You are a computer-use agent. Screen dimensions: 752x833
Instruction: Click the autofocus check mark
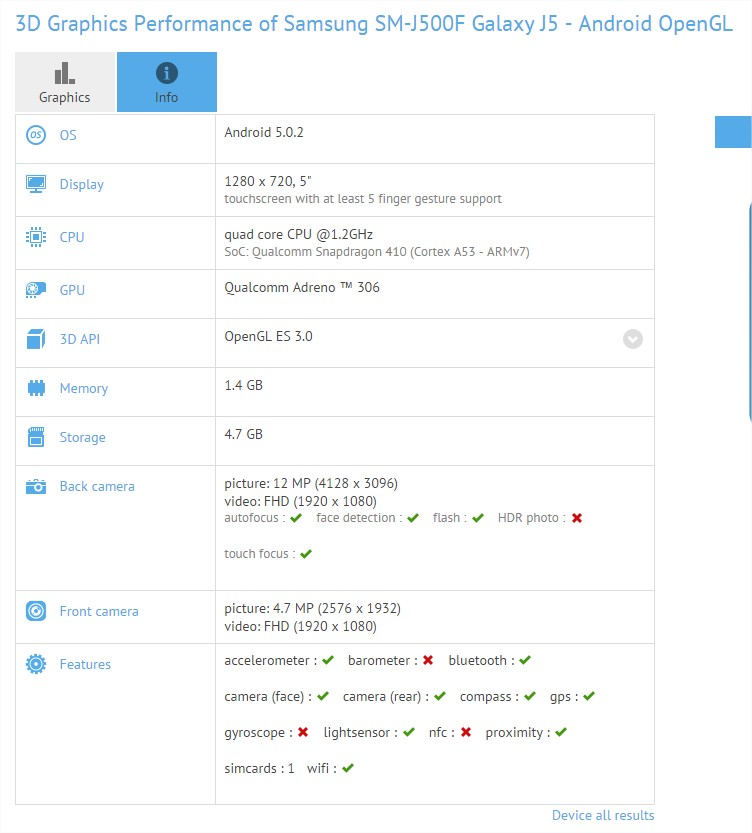pos(296,518)
